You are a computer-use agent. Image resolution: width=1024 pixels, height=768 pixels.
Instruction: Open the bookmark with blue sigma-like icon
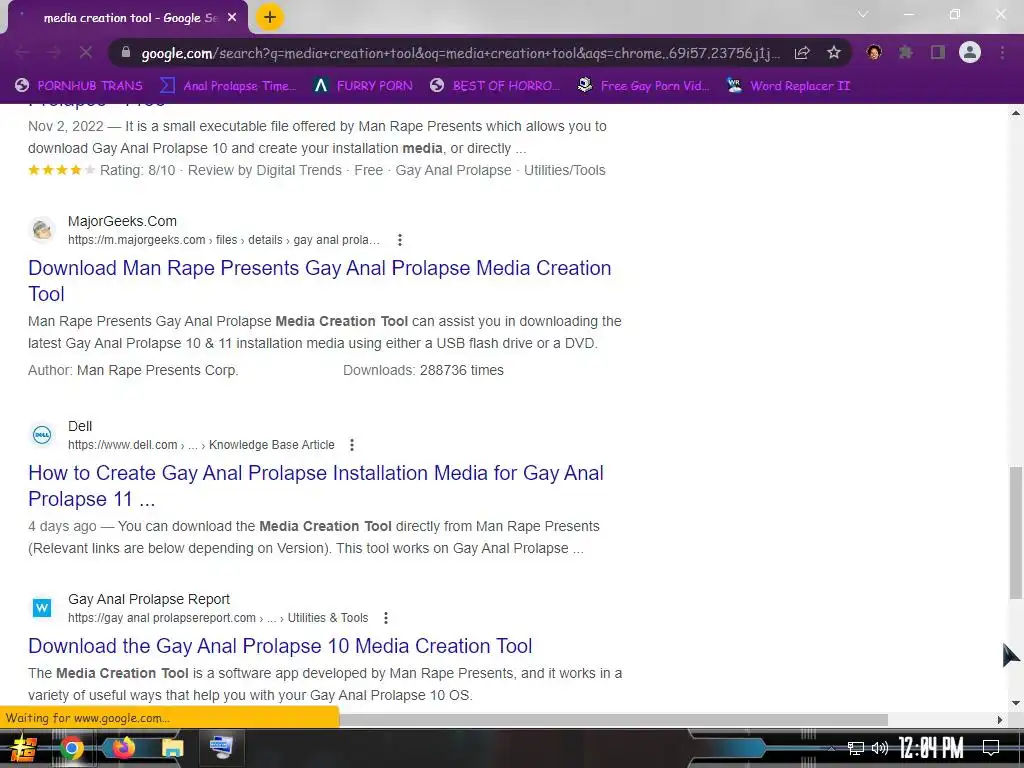(227, 86)
